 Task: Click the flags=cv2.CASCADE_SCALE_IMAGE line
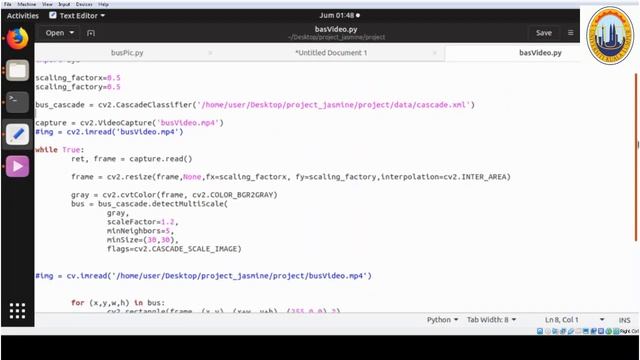174,249
